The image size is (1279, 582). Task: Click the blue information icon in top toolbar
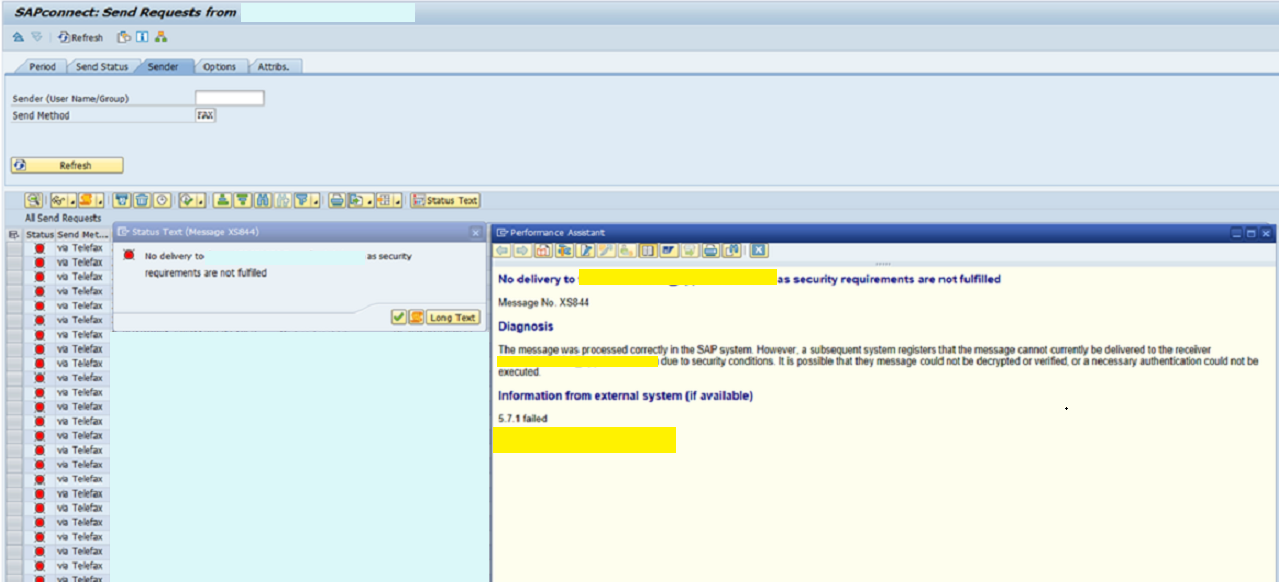(141, 37)
